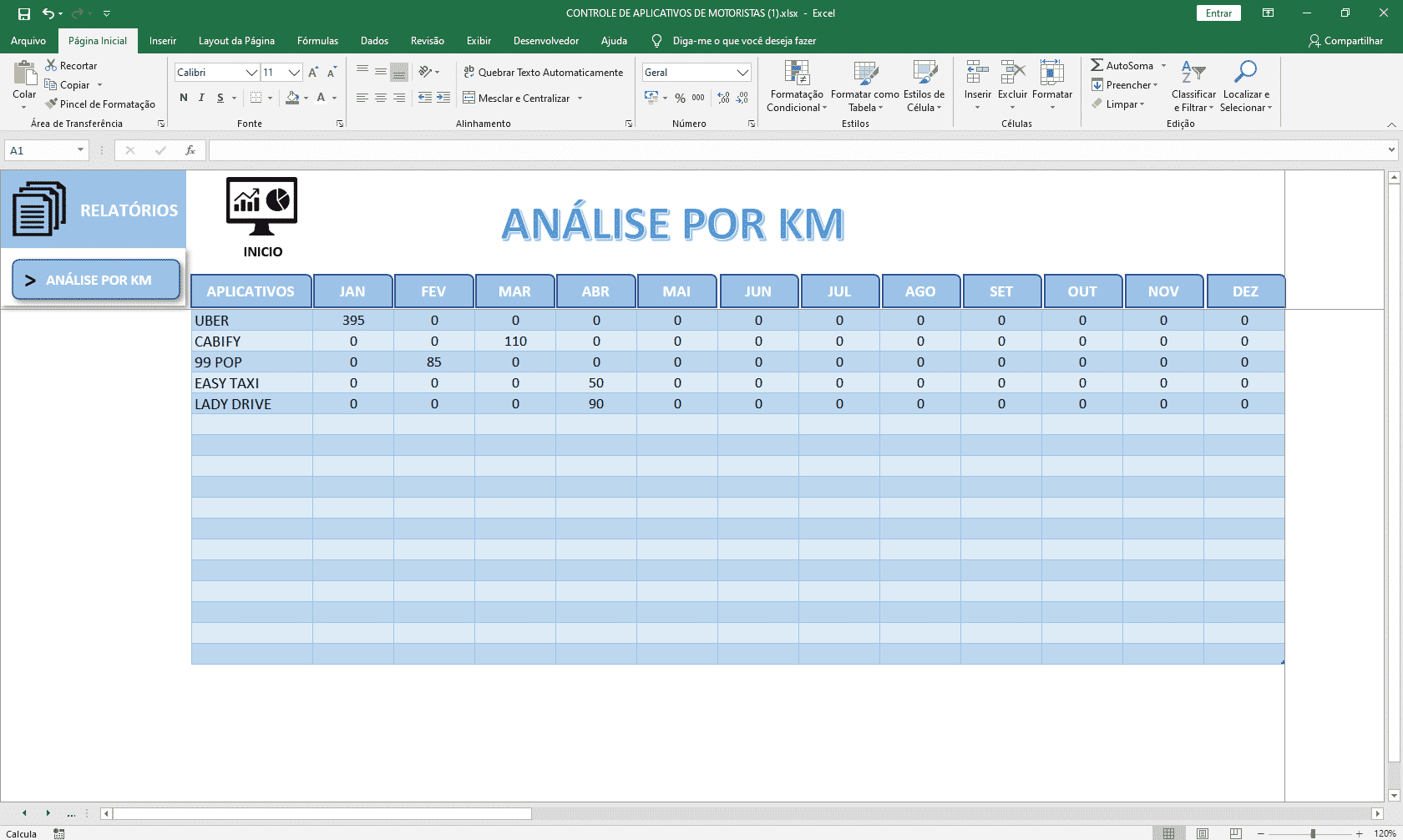Click inside the formula bar input
This screenshot has width=1403, height=840.
point(798,150)
